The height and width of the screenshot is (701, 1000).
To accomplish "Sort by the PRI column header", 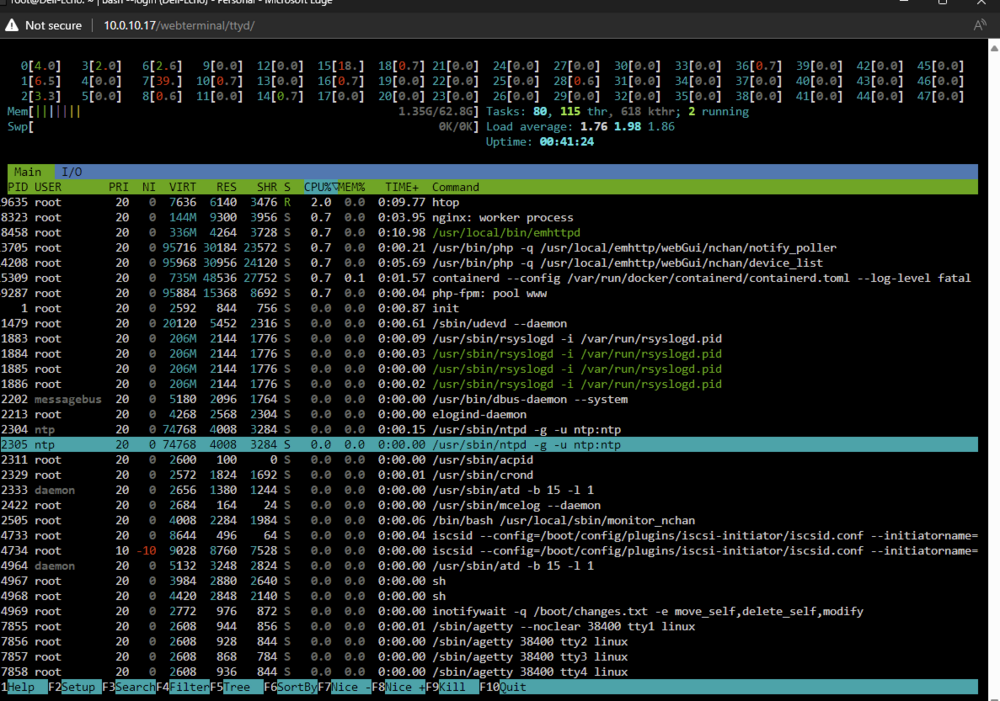I will (x=118, y=187).
